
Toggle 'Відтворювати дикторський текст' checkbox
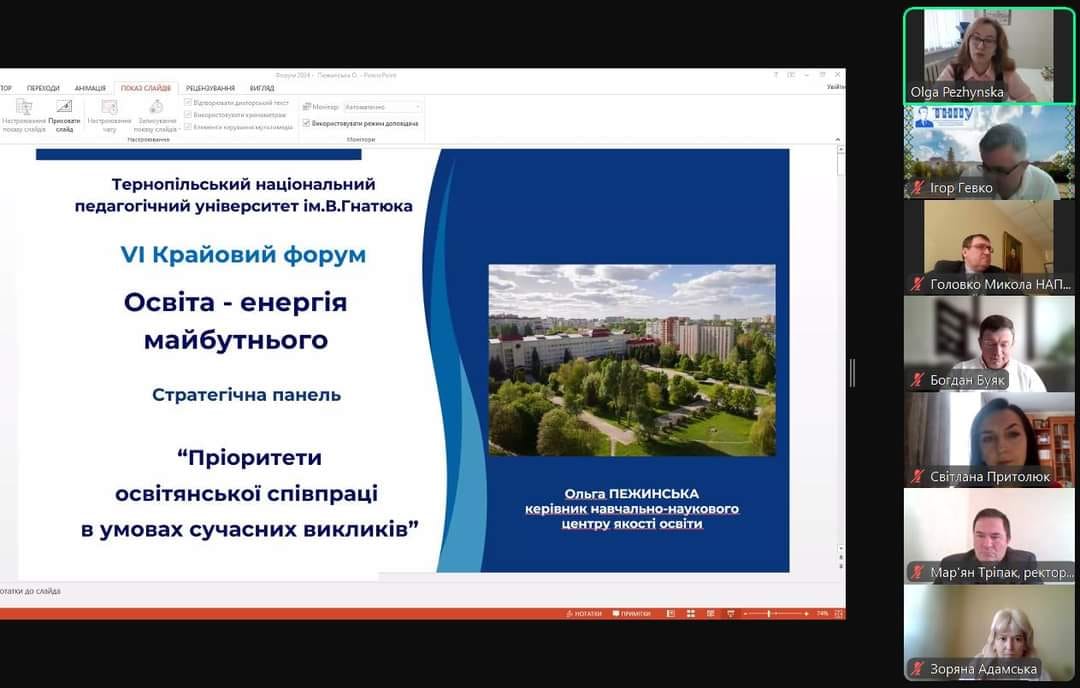[188, 103]
